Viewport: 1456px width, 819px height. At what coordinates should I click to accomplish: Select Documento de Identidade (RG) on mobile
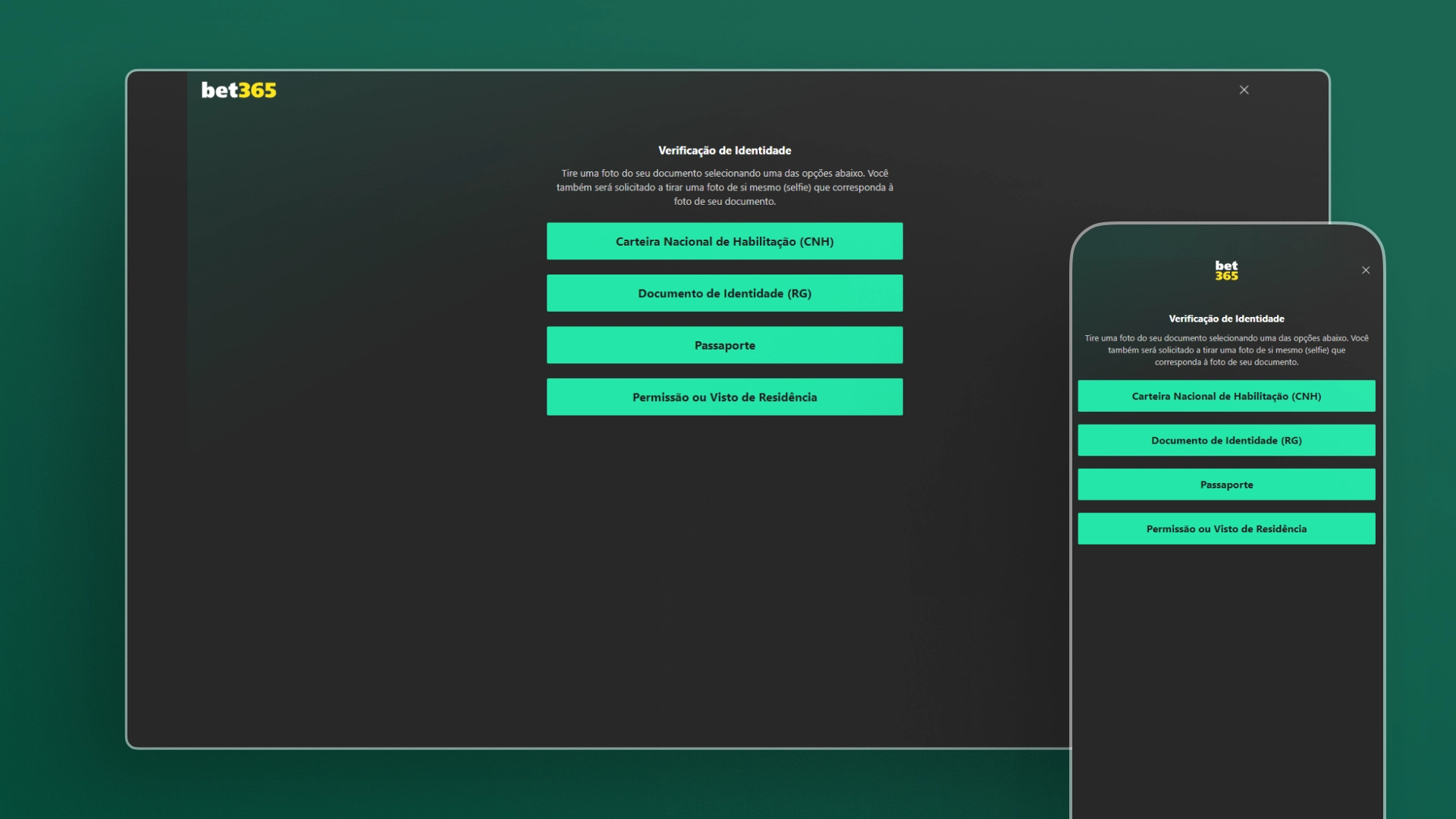coord(1226,440)
